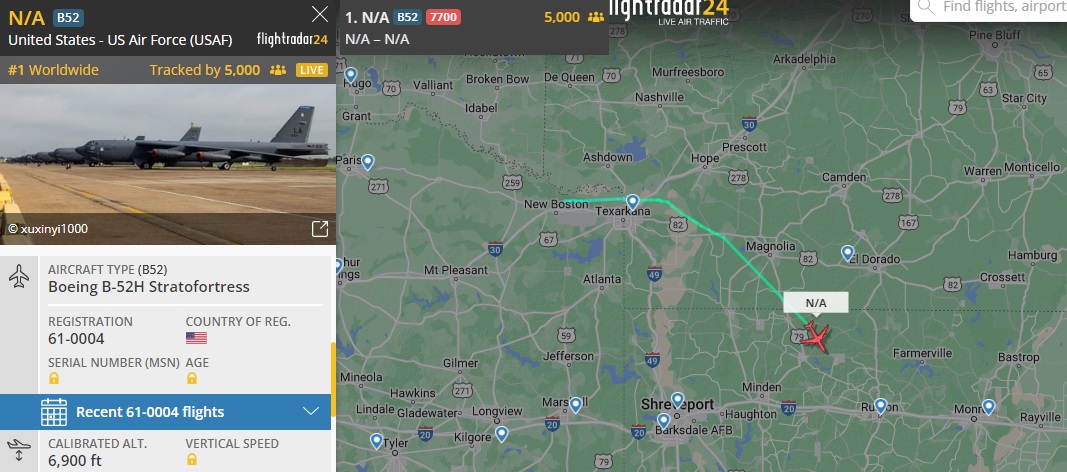Click the serial number lock icon
Viewport: 1067px width, 472px height.
(x=54, y=378)
